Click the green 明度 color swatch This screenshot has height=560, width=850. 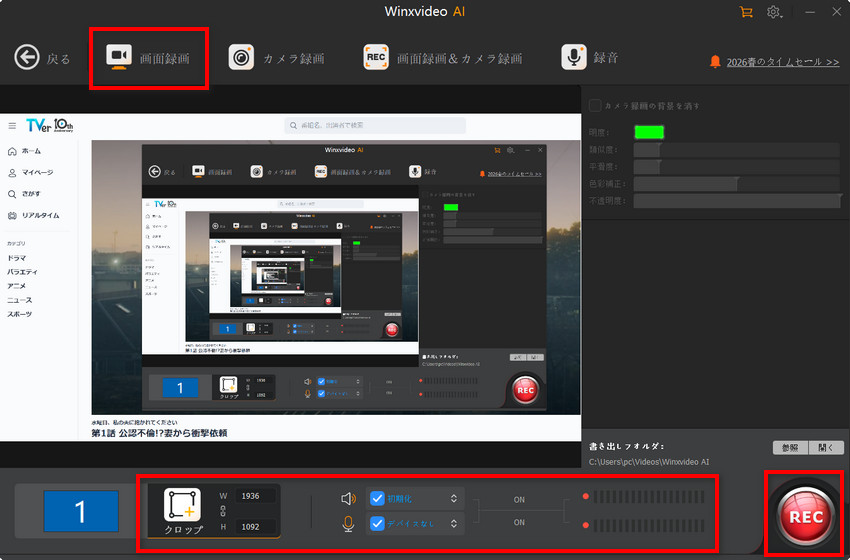tap(649, 132)
